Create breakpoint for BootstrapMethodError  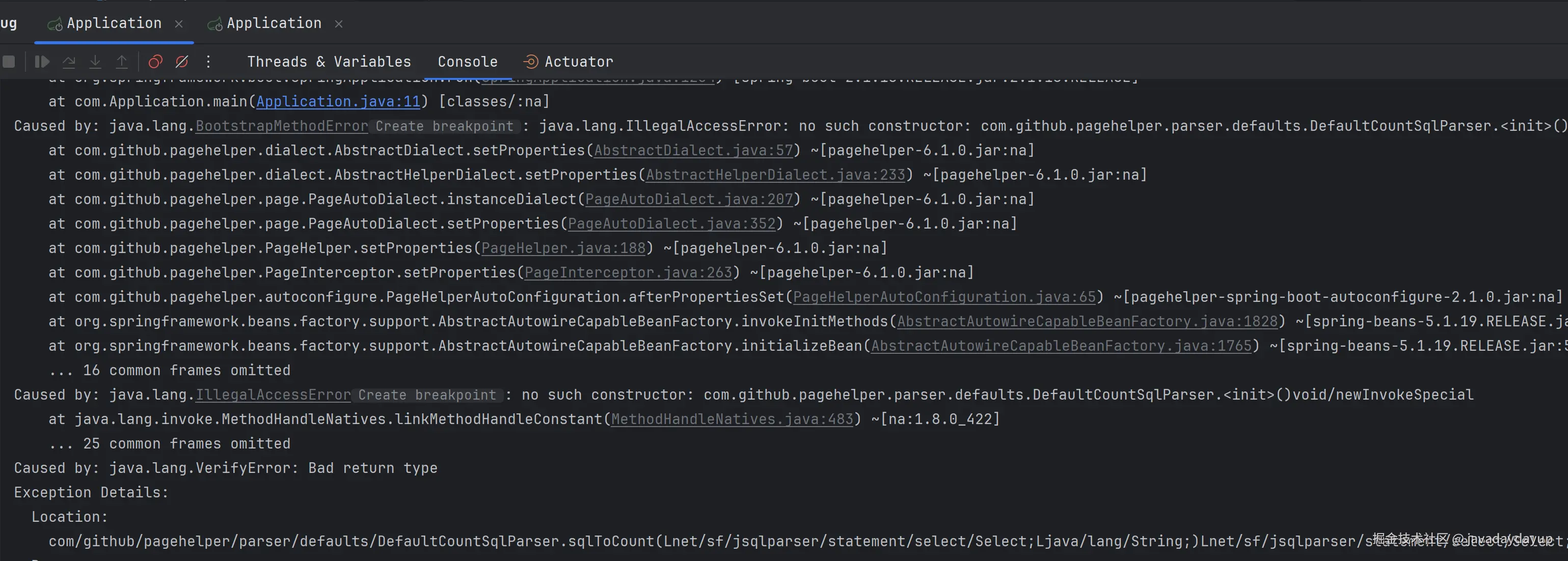click(444, 127)
